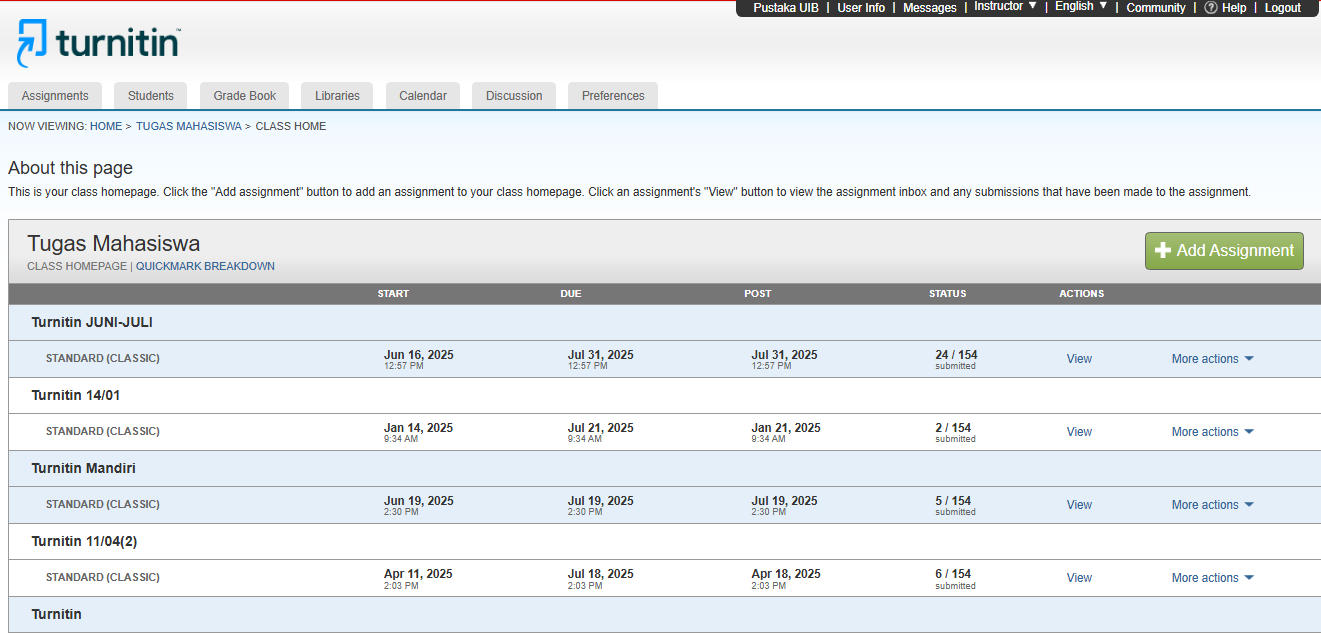1321x633 pixels.
Task: Click the 6 / 154 submitted status
Action: point(955,578)
